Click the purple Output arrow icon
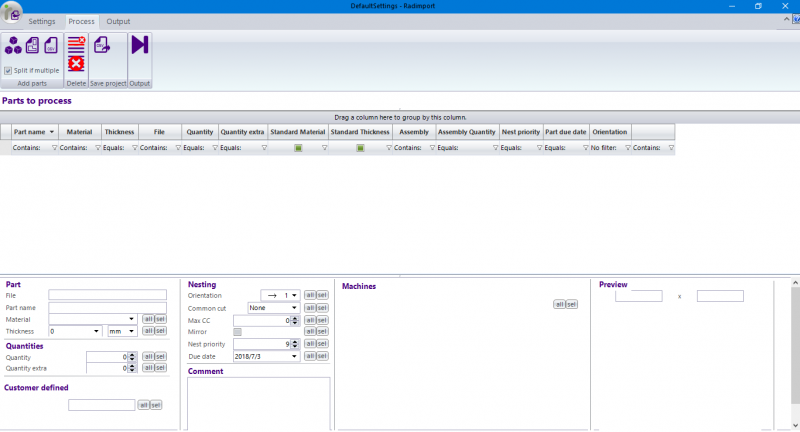The width and height of the screenshot is (800, 432). (x=139, y=45)
